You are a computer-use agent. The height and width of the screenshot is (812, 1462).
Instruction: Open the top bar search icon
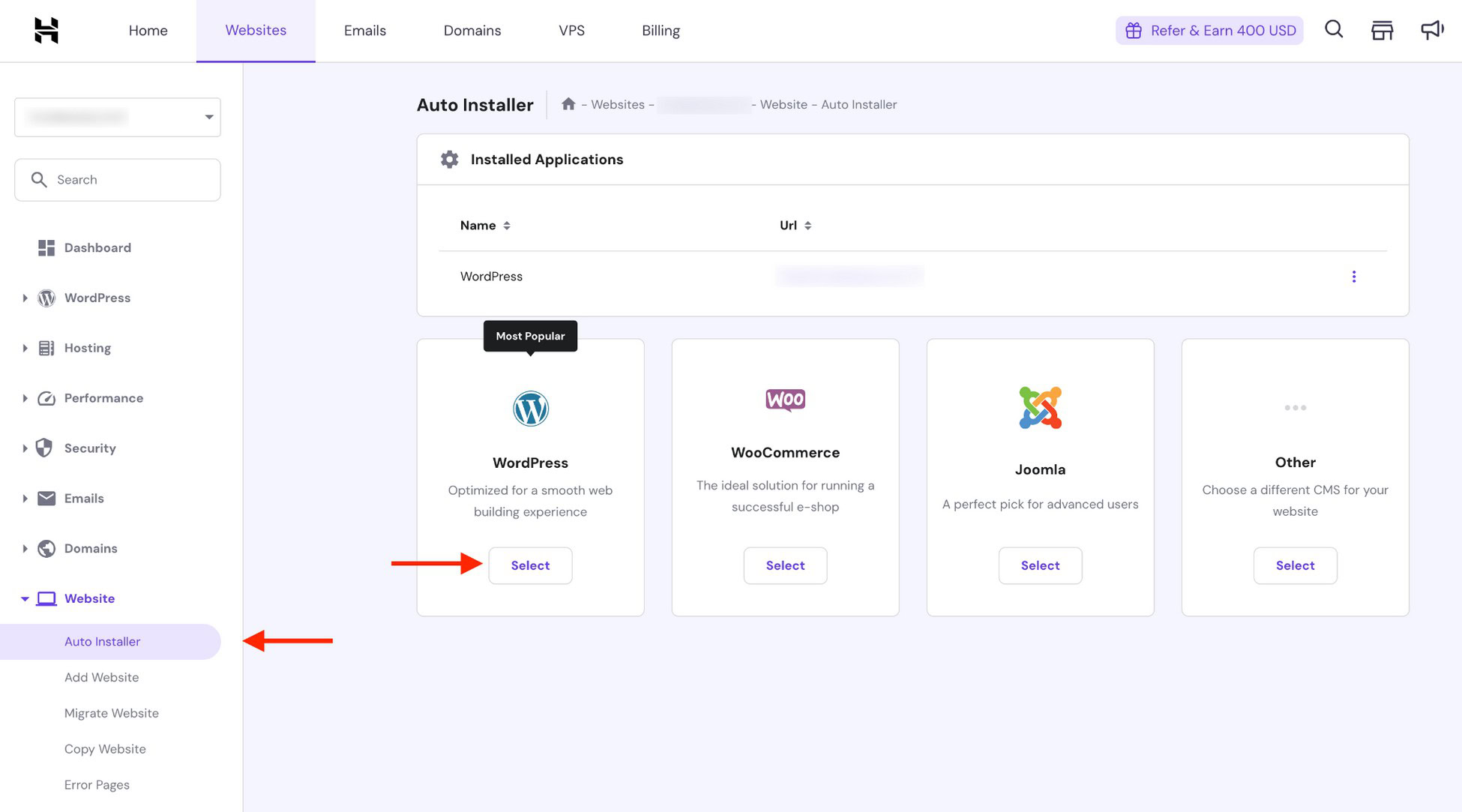1334,29
